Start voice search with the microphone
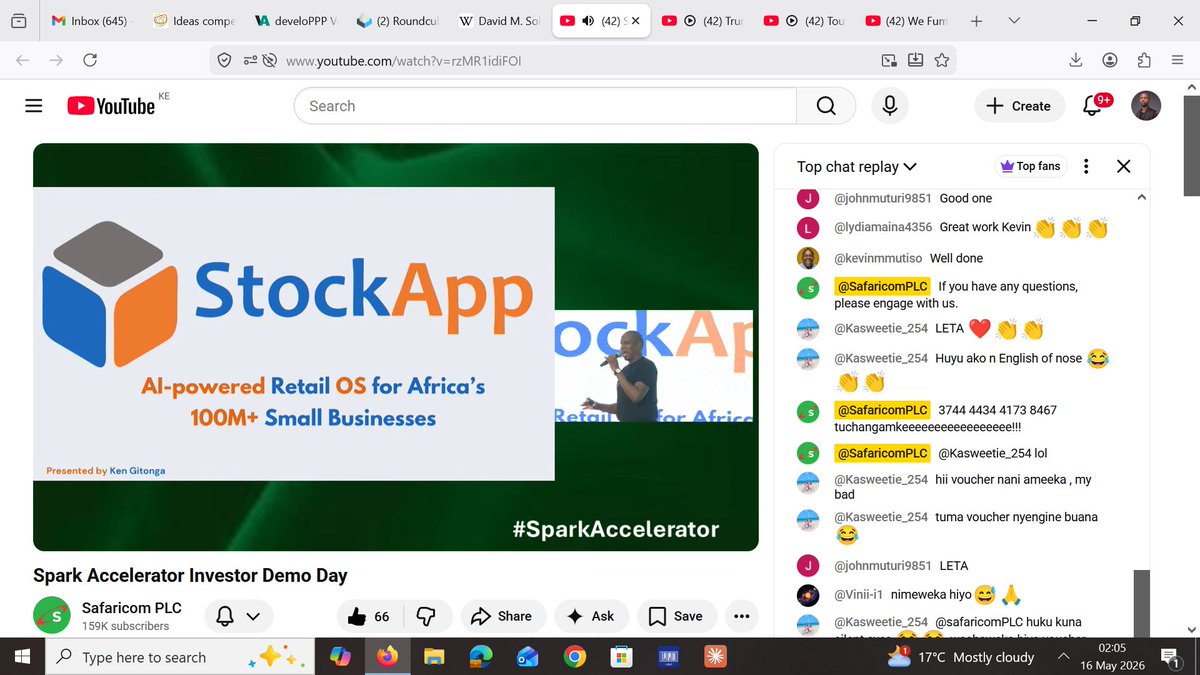 (889, 106)
